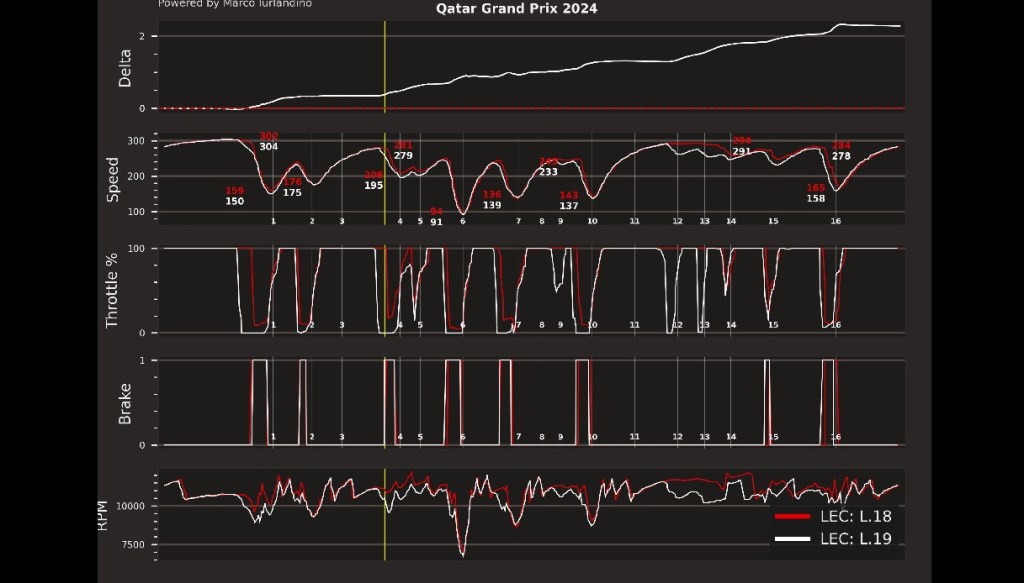The width and height of the screenshot is (1024, 583).
Task: Click the red '208' speed annotation
Action: pyautogui.click(x=374, y=175)
